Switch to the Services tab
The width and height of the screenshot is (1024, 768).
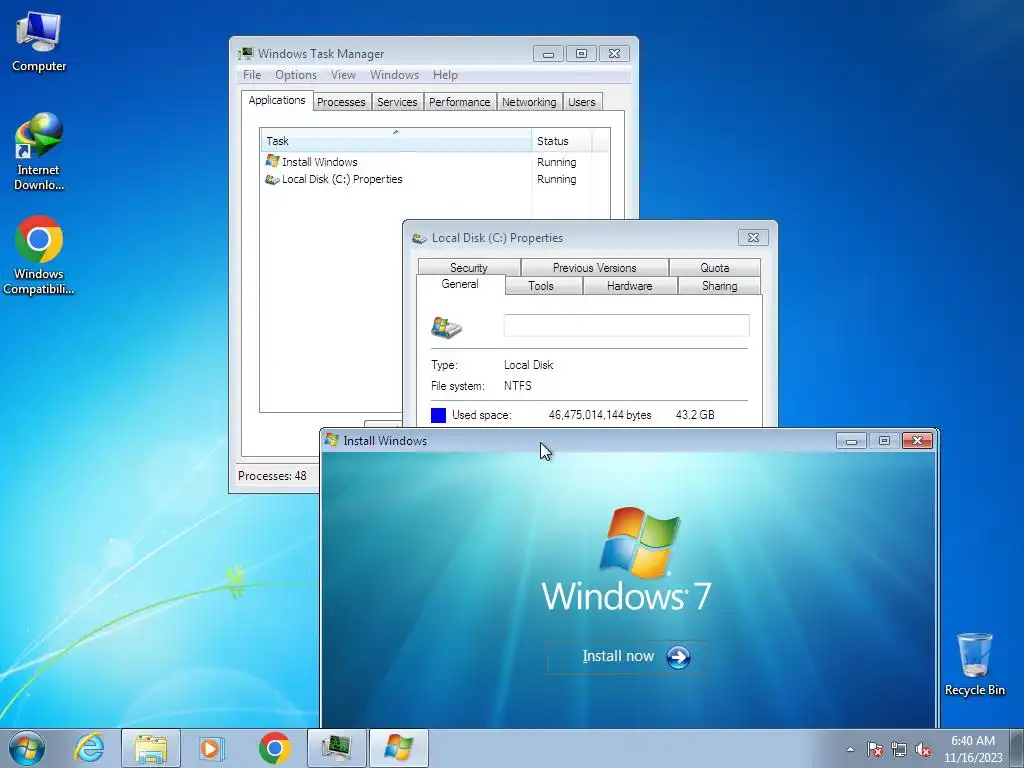pos(397,102)
